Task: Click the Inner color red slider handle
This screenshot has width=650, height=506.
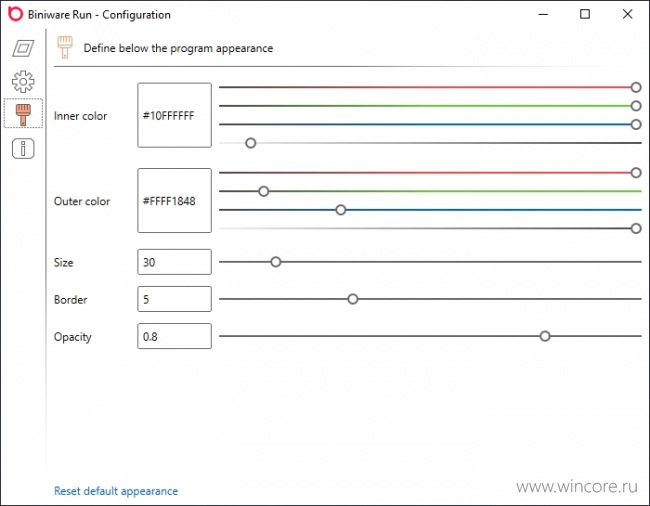Action: 636,87
